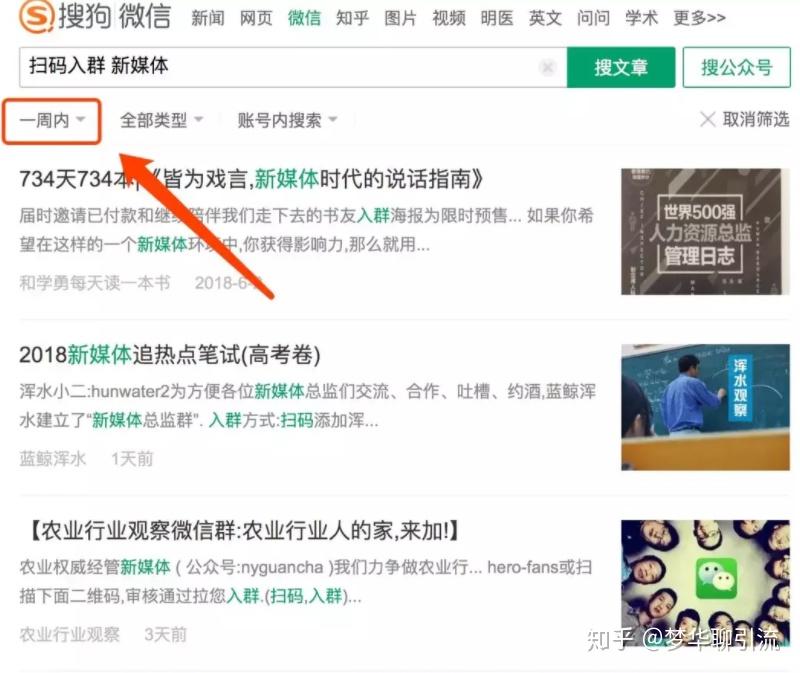Open the 一周内 time filter dropdown
Screen dimensions: 800x673
(52, 121)
